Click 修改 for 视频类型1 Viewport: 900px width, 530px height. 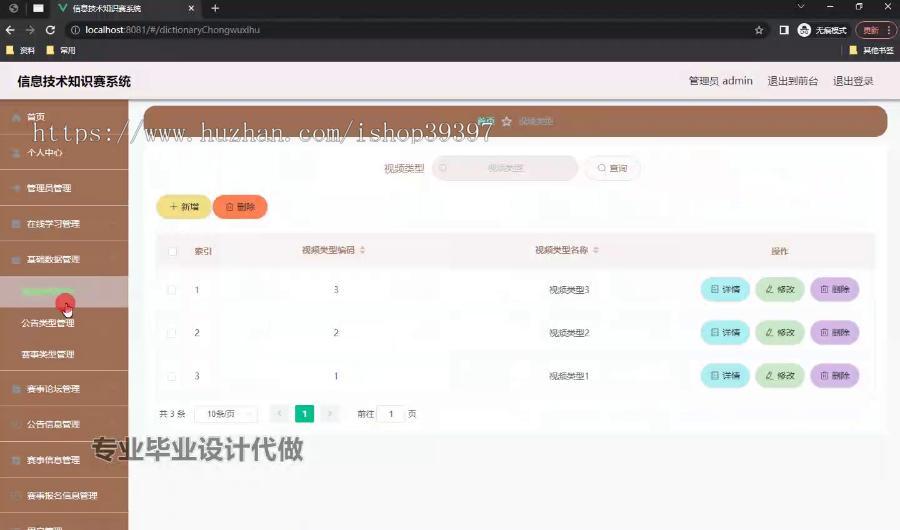779,376
